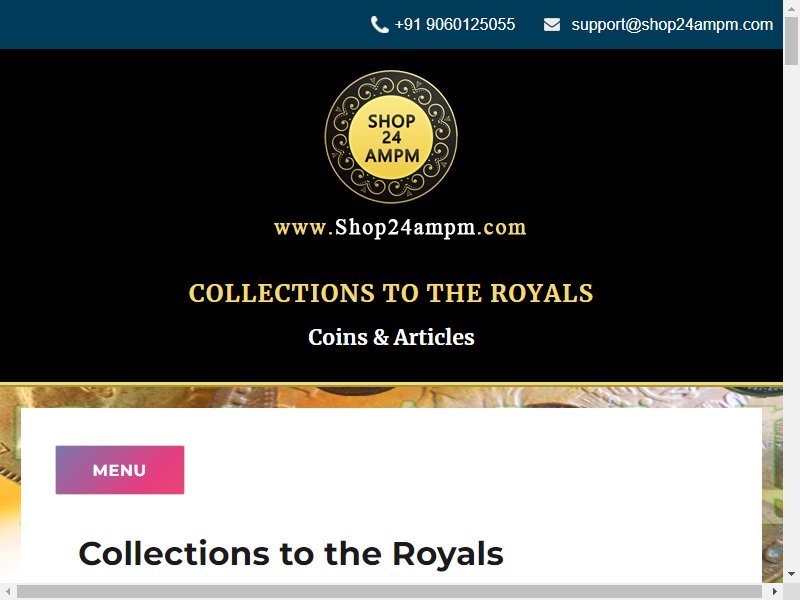Click the vertical scrollbar down arrow
This screenshot has height=600, width=800.
[791, 574]
